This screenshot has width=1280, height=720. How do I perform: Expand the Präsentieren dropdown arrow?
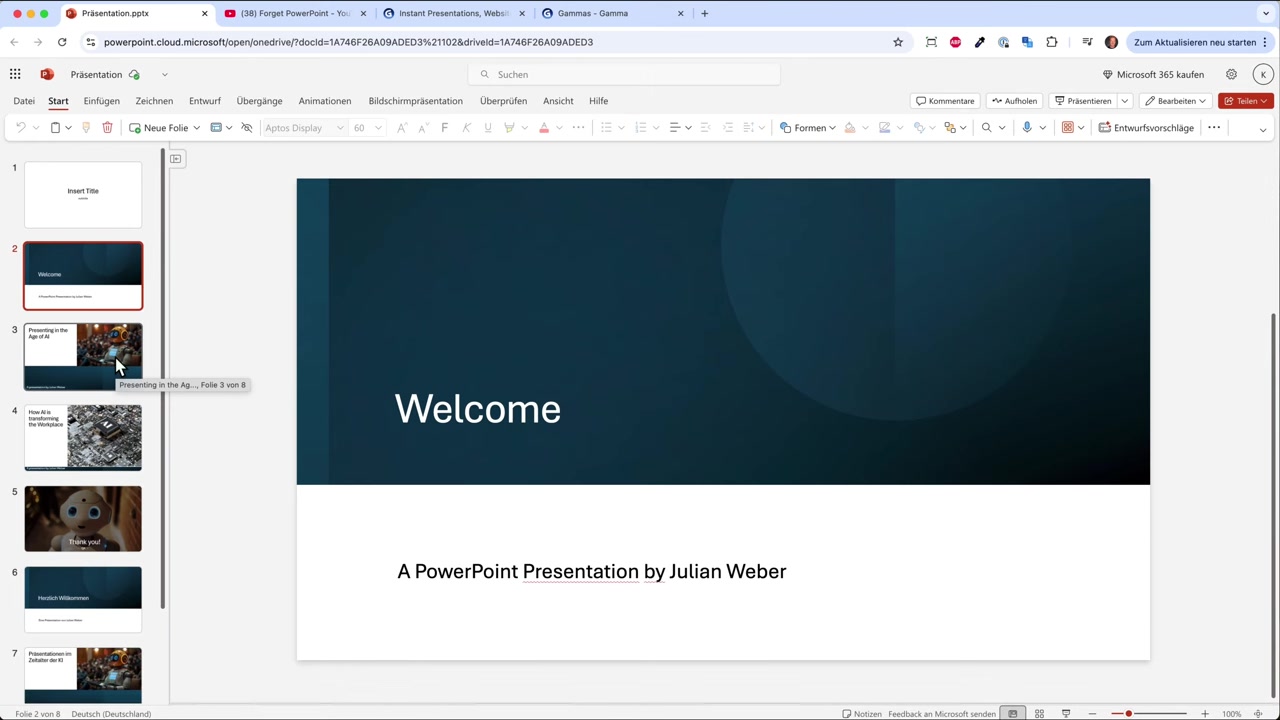(1125, 101)
